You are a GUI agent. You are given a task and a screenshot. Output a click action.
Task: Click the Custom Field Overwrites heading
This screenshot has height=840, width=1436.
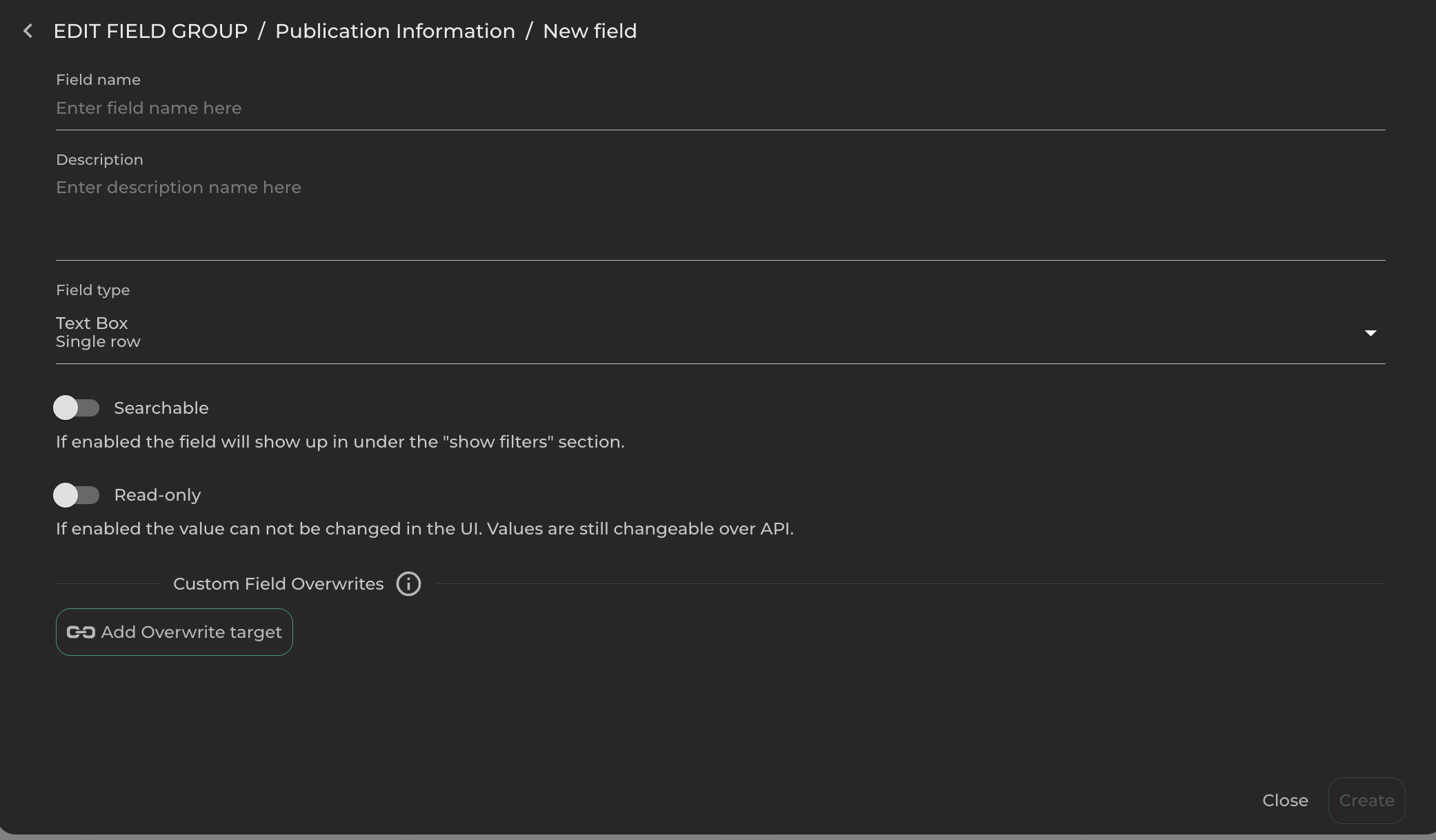click(x=278, y=584)
